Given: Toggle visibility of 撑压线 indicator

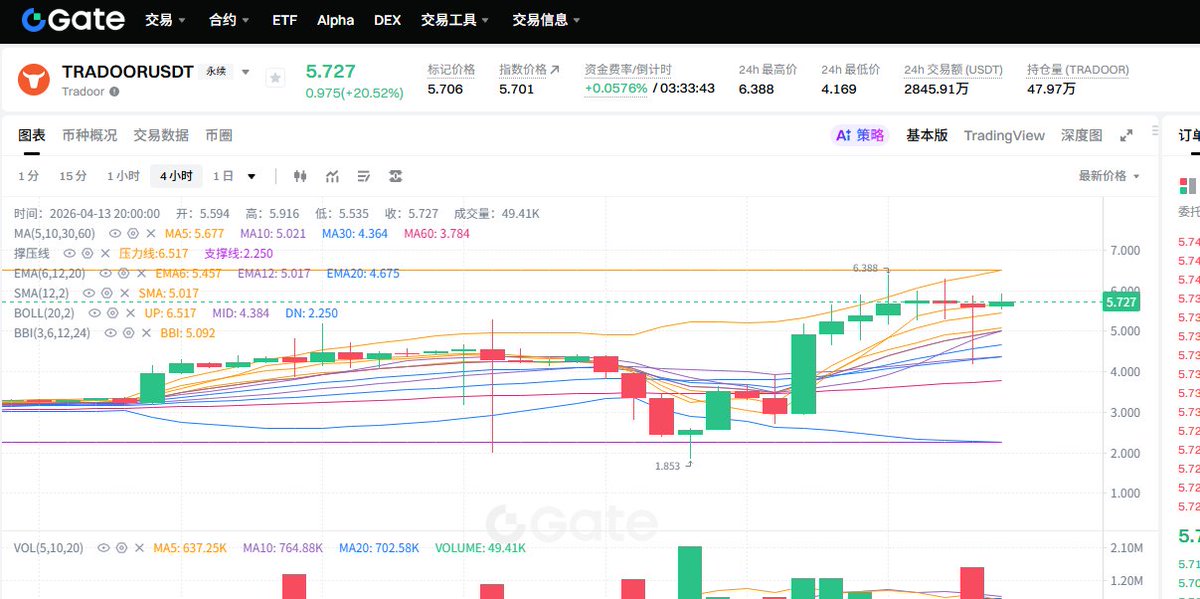Looking at the screenshot, I should coord(71,253).
